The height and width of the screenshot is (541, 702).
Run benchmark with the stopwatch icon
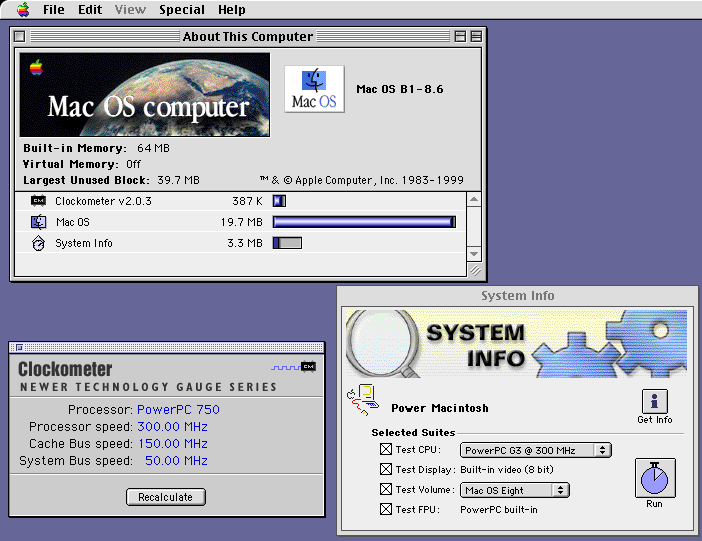pyautogui.click(x=655, y=478)
